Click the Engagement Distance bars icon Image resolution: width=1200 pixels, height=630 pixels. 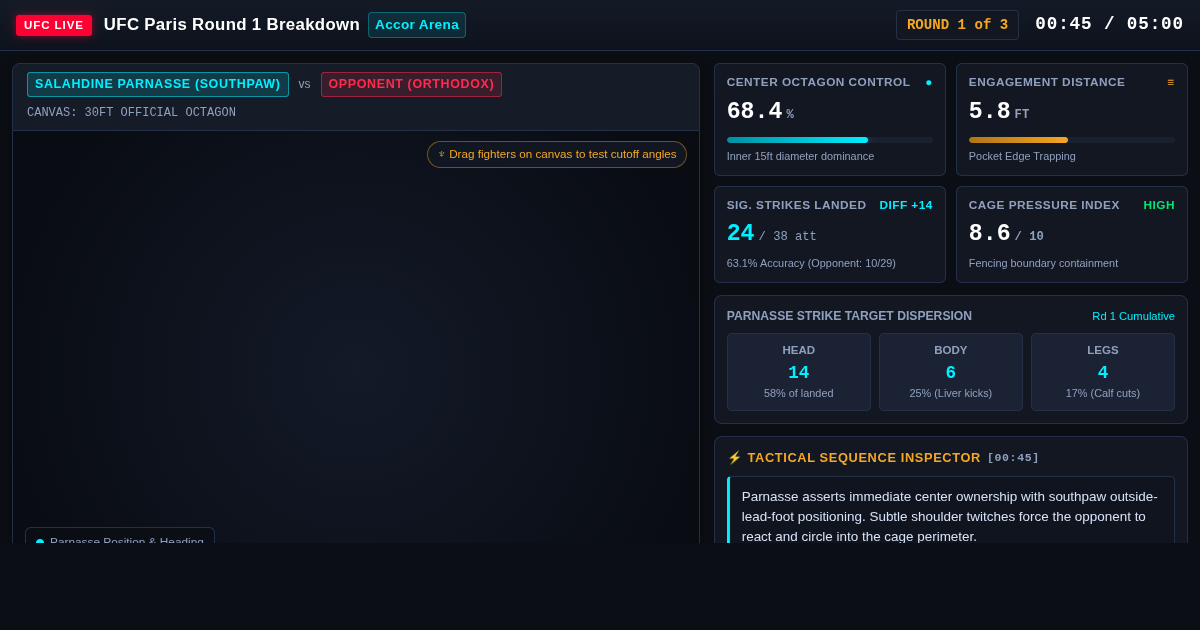(1171, 82)
